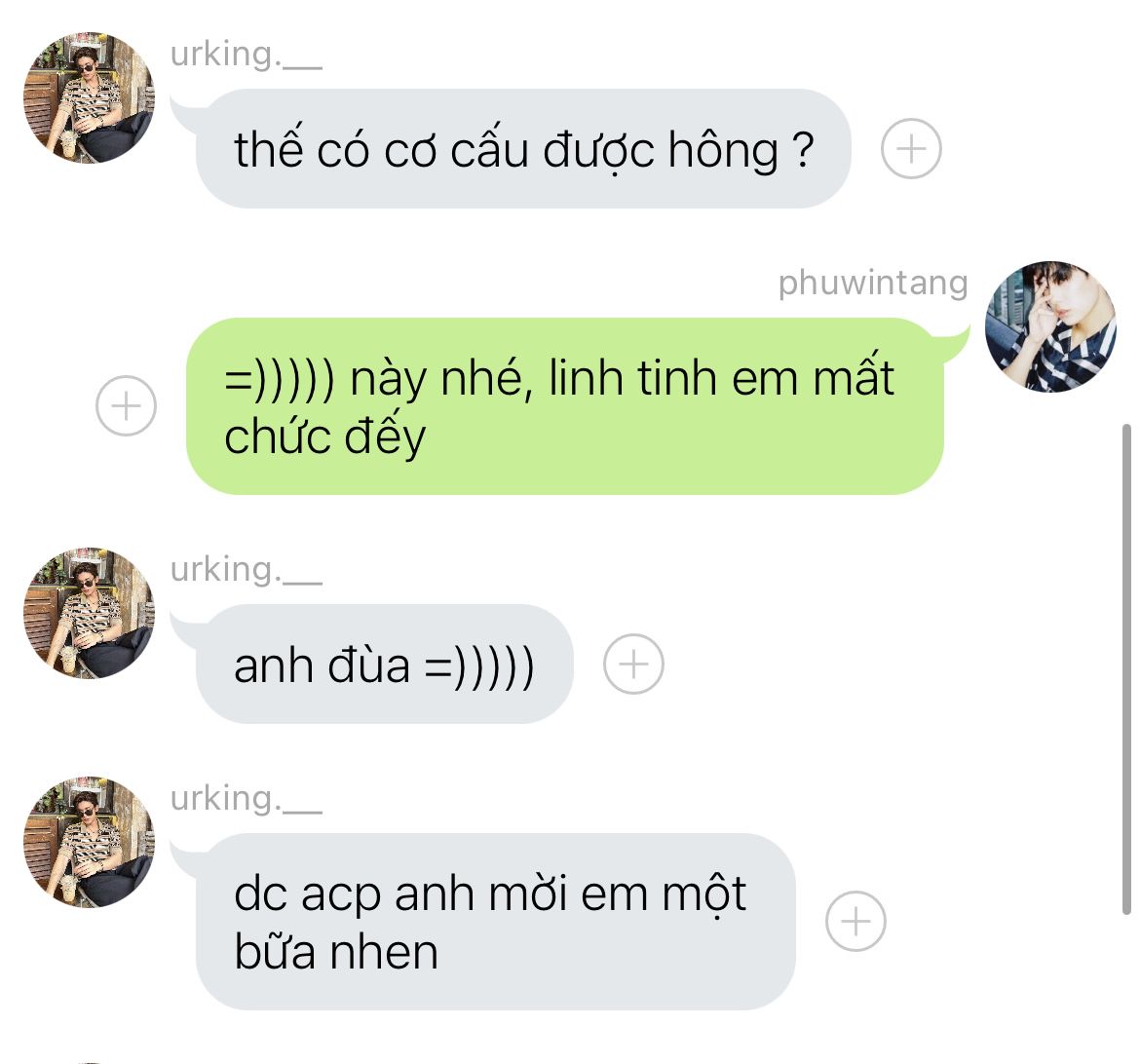Click the urking.__ username above "anh đùa"
The width and height of the screenshot is (1140, 1064).
(246, 570)
